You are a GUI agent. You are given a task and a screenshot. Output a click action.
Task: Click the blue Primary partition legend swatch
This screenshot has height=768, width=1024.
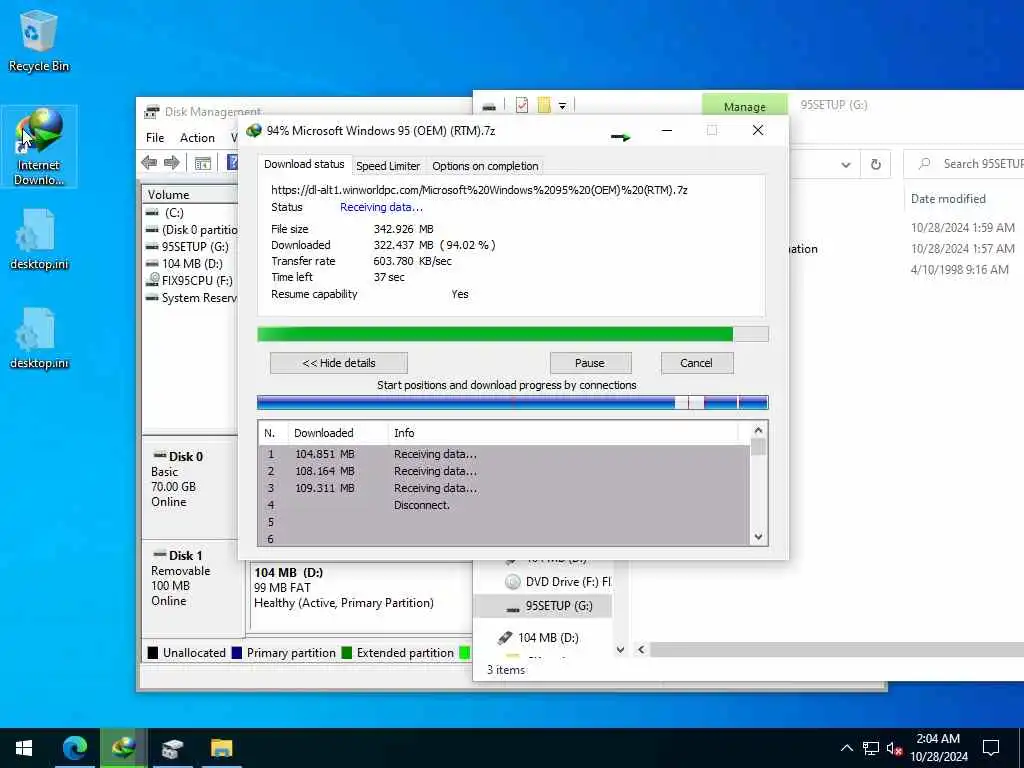237,652
